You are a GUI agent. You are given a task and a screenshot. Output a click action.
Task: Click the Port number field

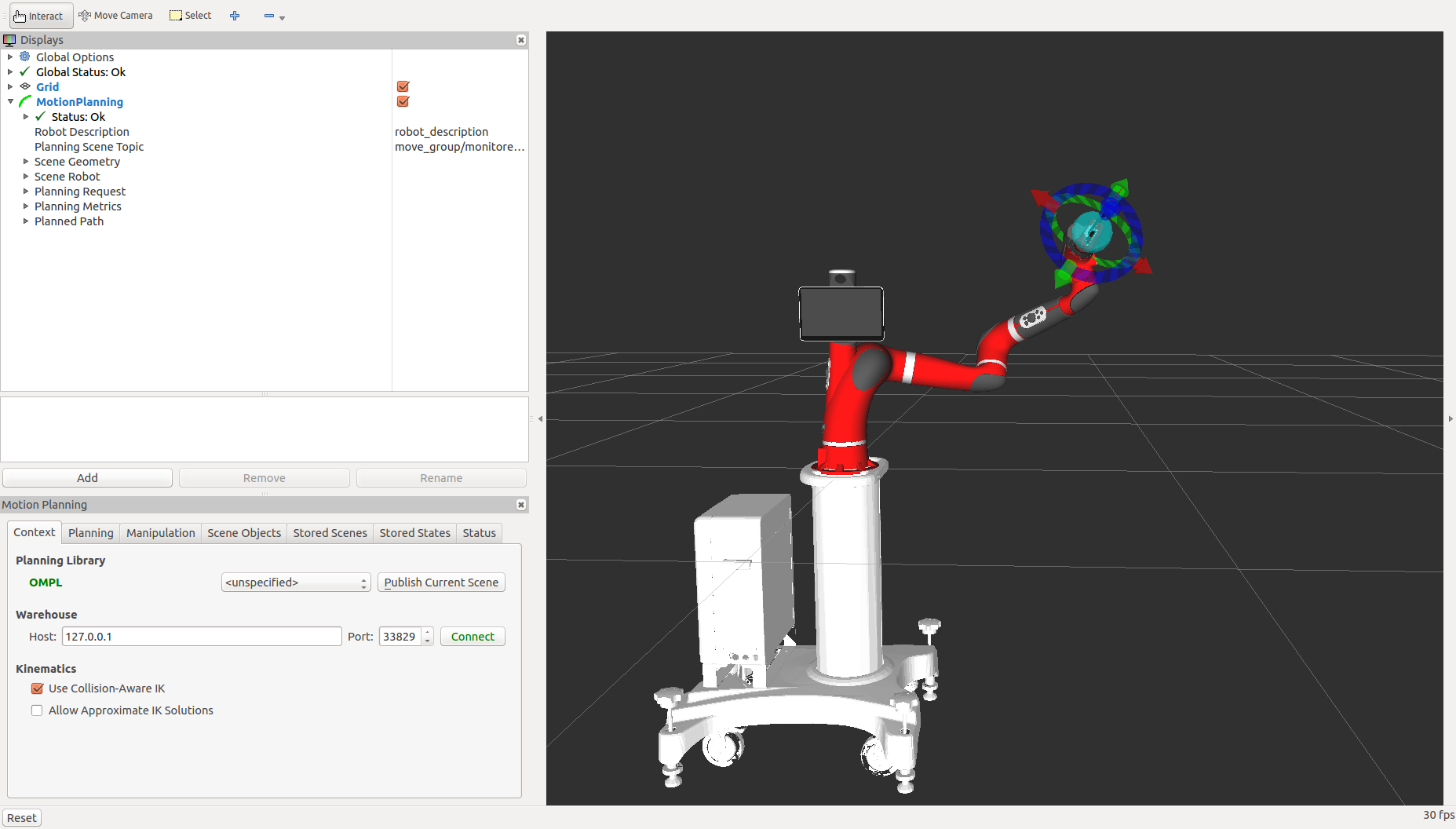401,637
